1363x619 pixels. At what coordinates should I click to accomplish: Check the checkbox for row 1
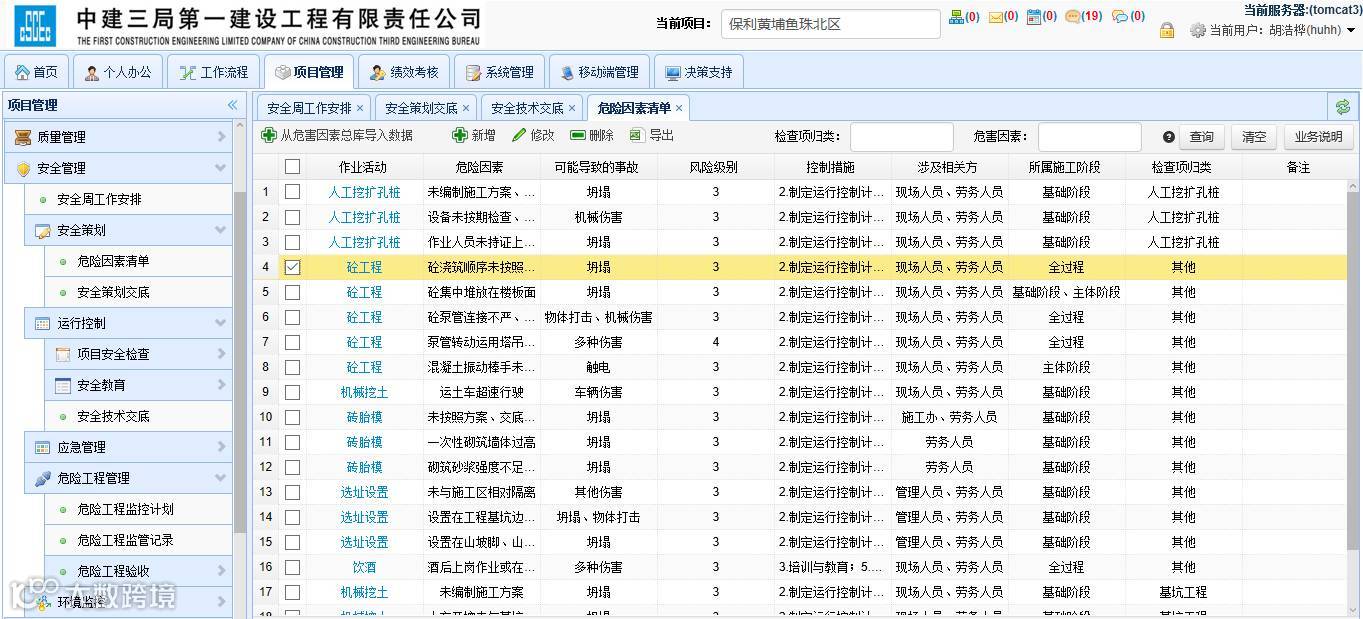click(292, 192)
